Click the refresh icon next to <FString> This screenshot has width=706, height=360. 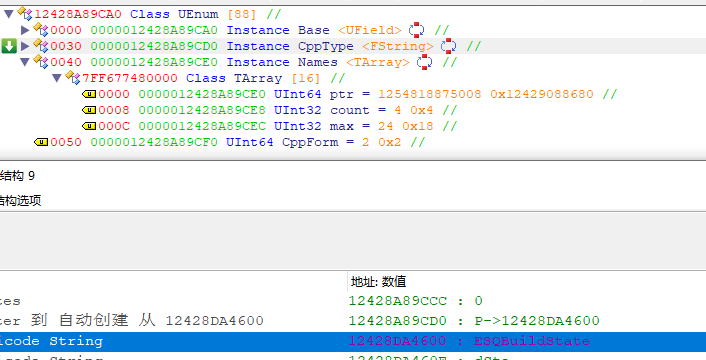[x=448, y=46]
